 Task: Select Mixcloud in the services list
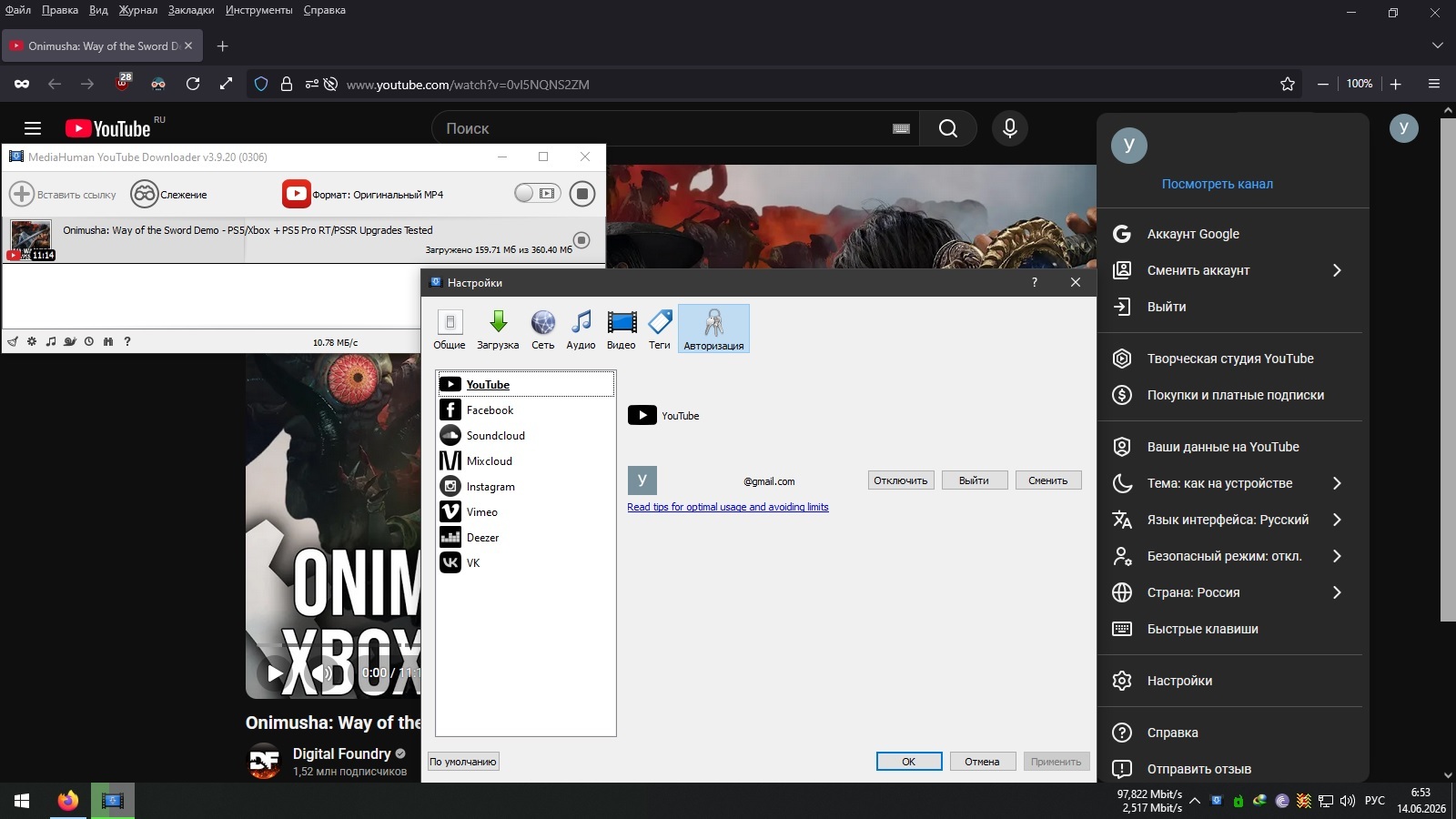click(x=526, y=461)
